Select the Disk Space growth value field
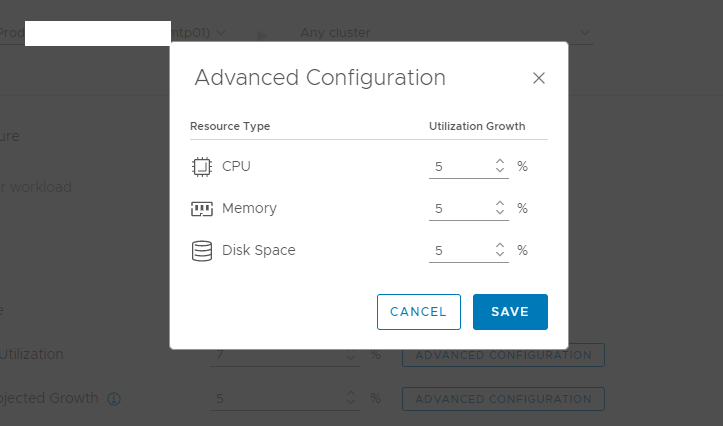Screen dimensions: 723x426 tap(460, 251)
